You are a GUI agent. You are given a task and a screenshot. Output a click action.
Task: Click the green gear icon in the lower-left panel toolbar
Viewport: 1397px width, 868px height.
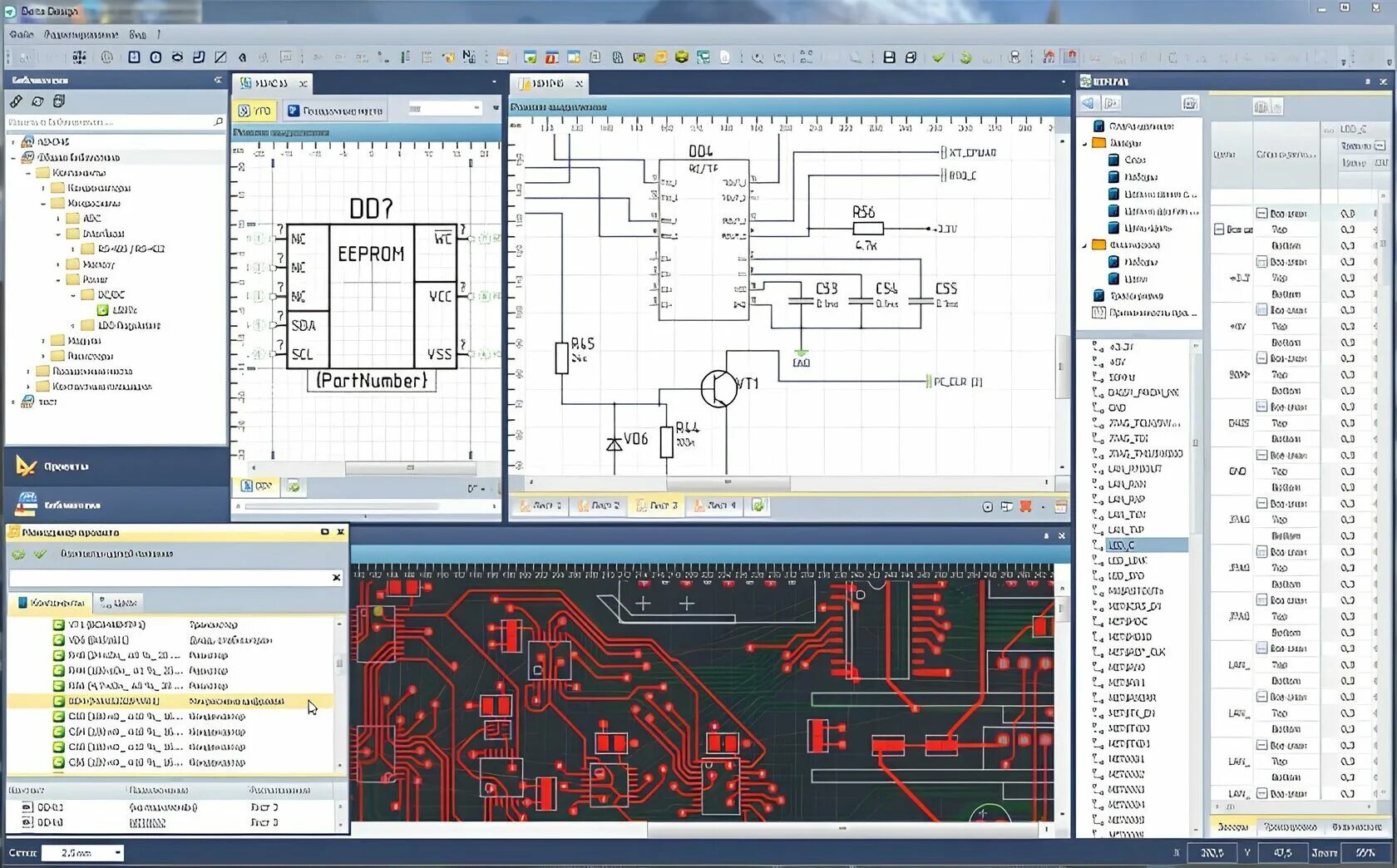pos(18,553)
